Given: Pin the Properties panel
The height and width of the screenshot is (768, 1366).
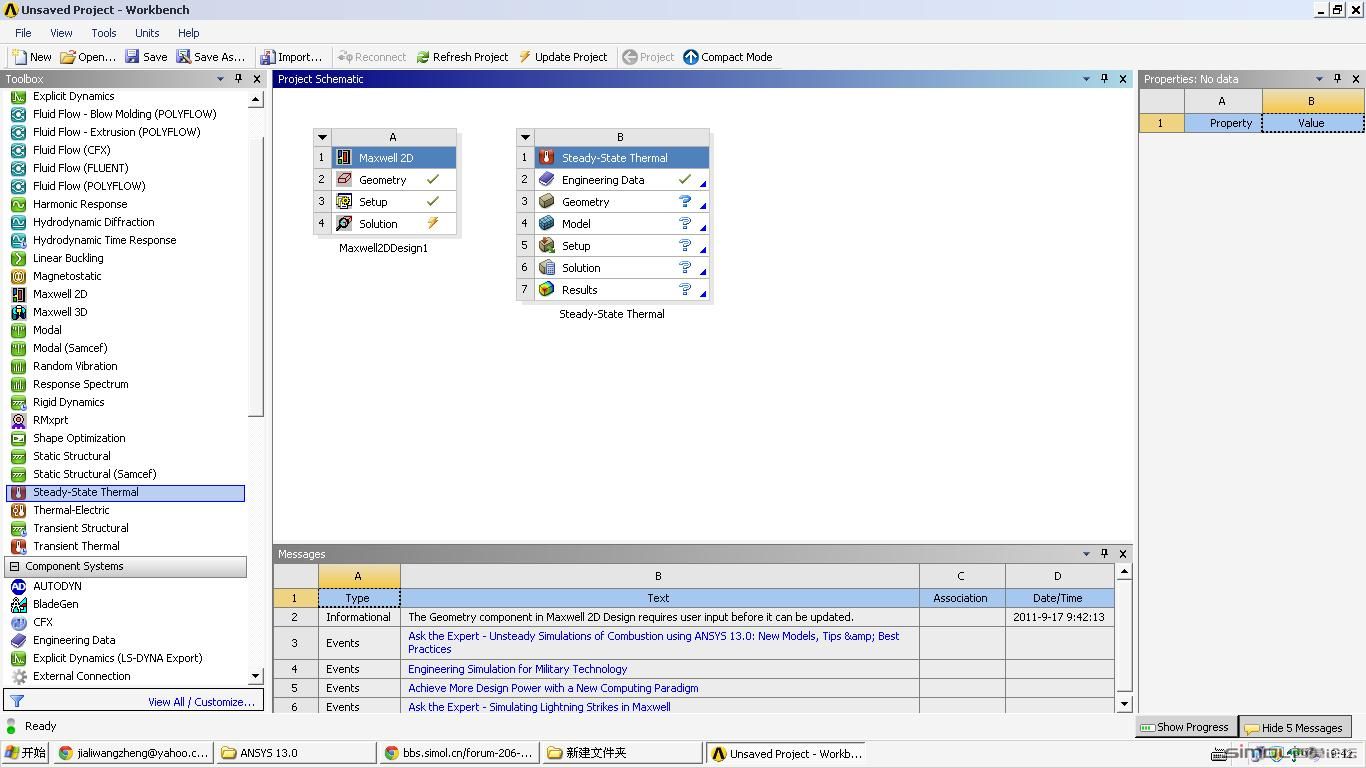Looking at the screenshot, I should pyautogui.click(x=1337, y=79).
